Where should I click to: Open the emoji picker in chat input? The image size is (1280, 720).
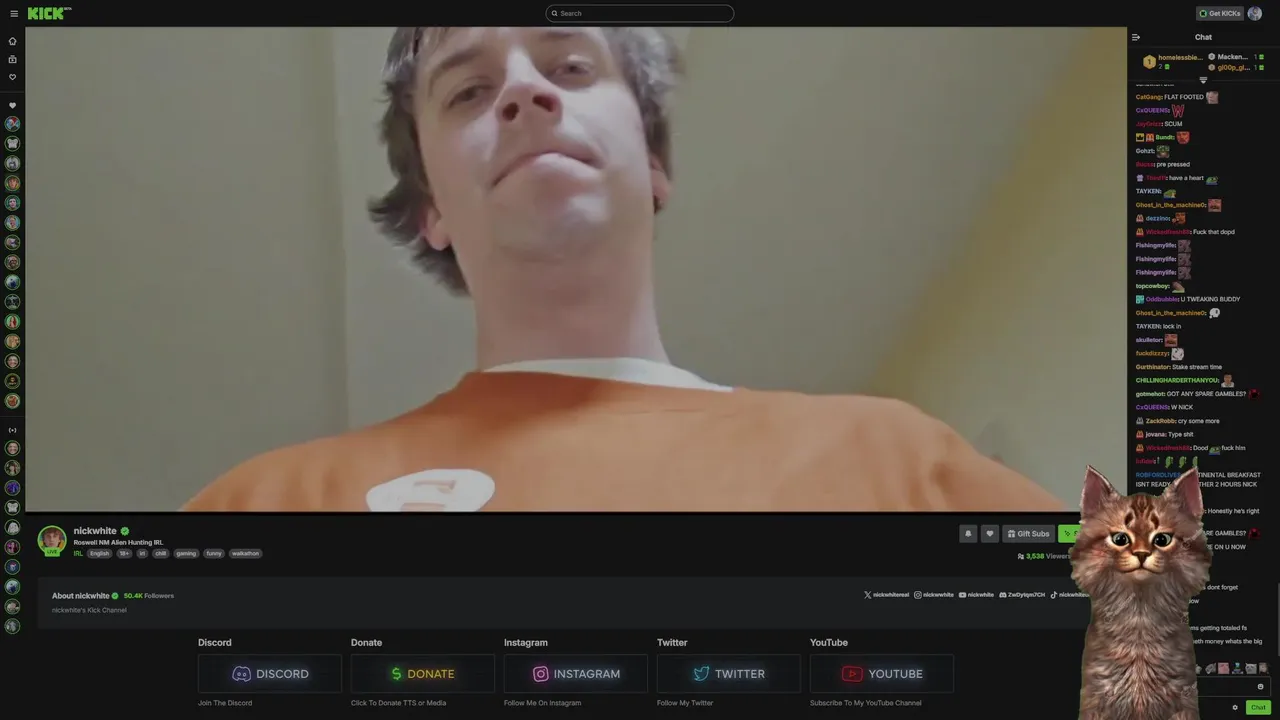[1260, 687]
